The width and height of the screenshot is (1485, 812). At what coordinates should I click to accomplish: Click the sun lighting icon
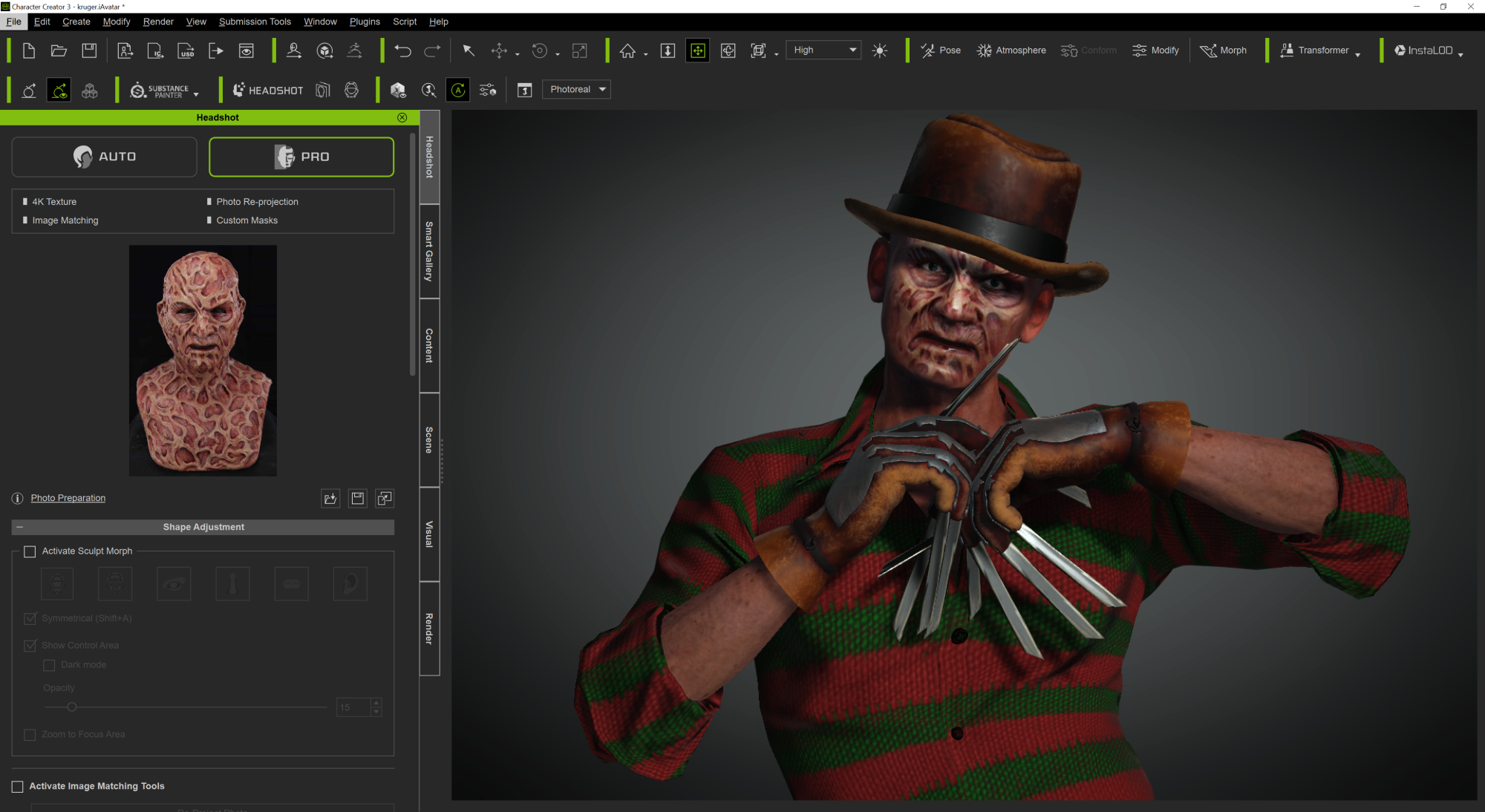click(x=880, y=50)
